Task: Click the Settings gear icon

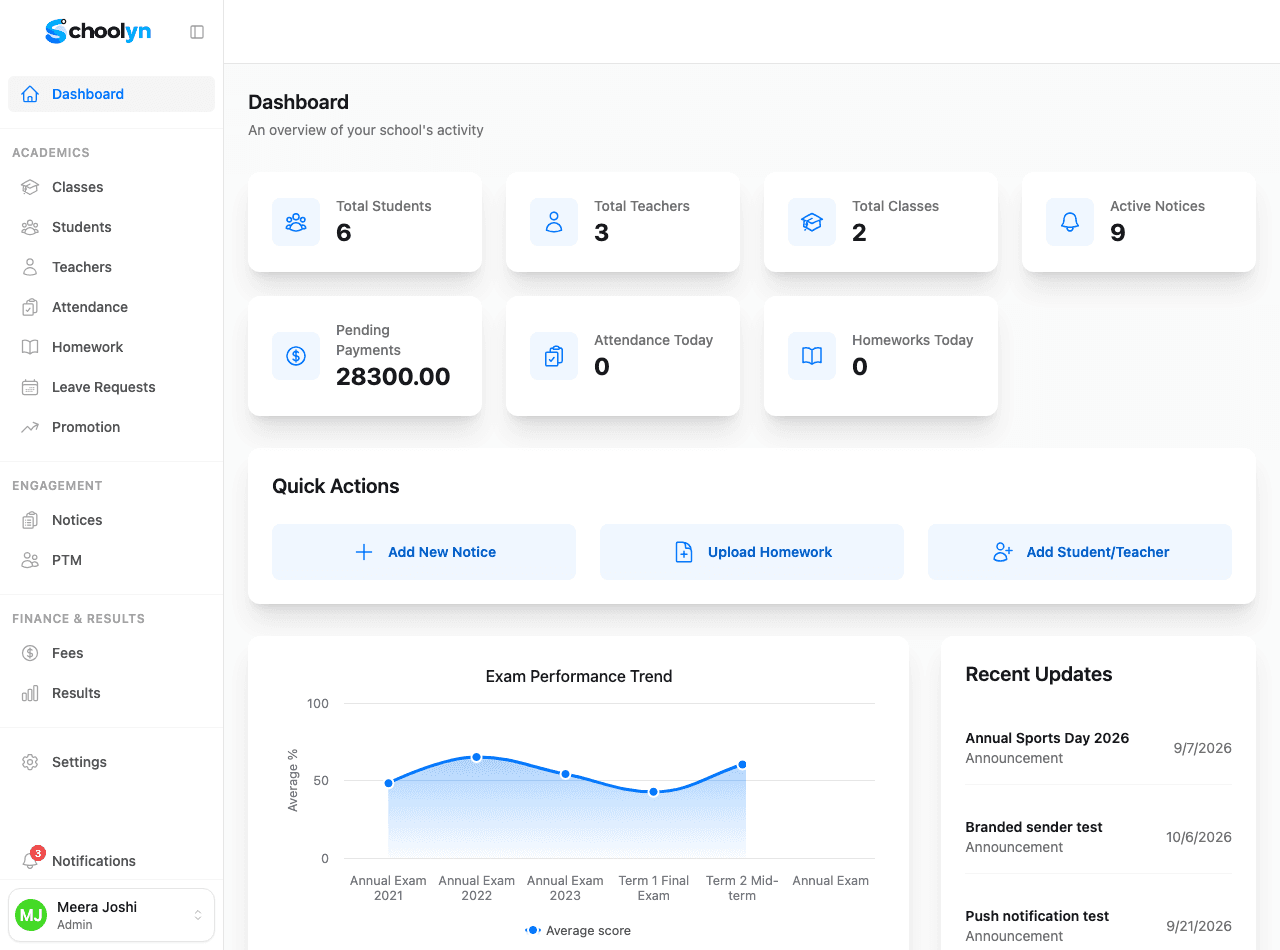Action: (30, 762)
